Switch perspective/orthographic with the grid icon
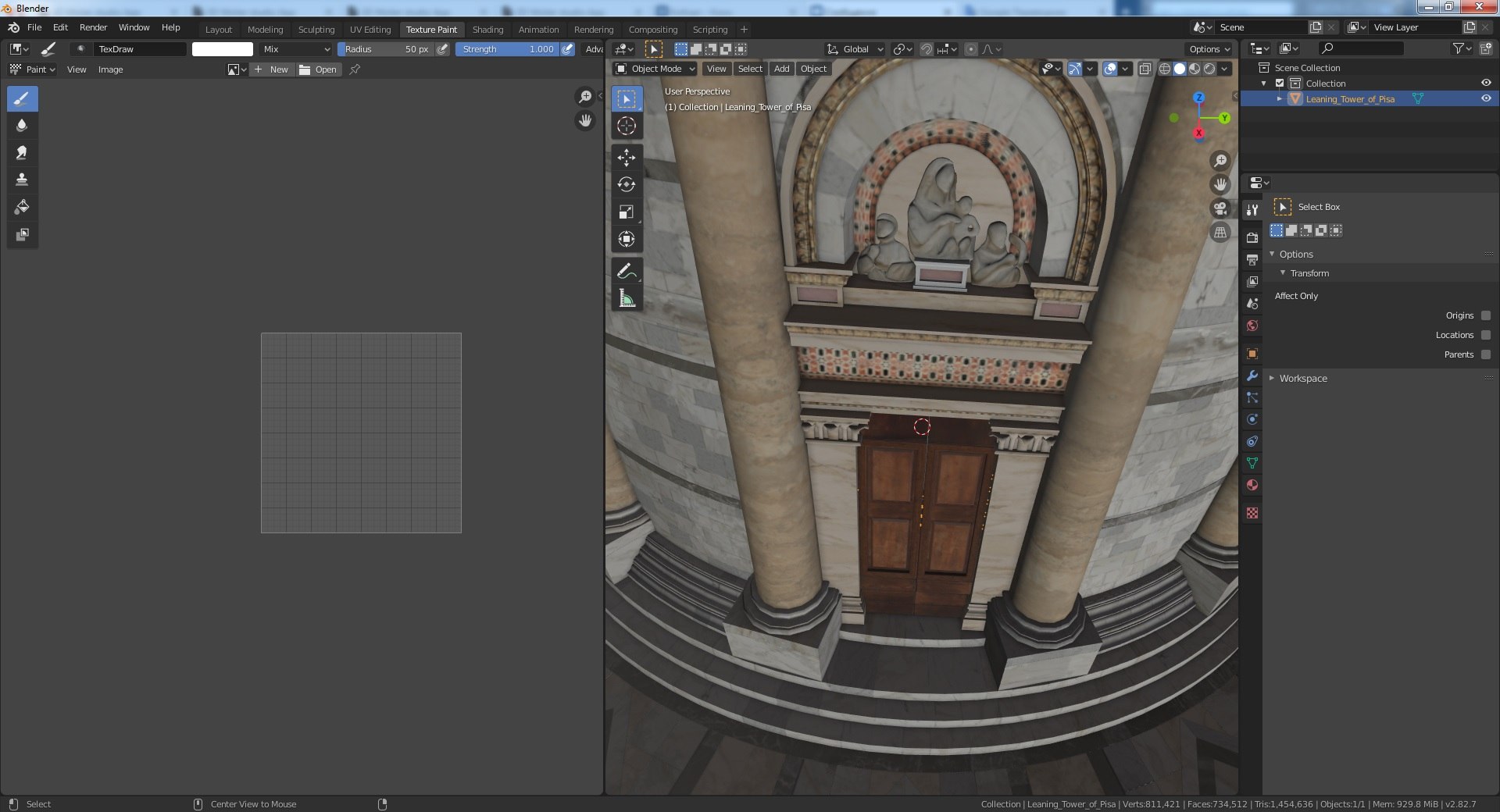The height and width of the screenshot is (812, 1500). click(x=1220, y=233)
